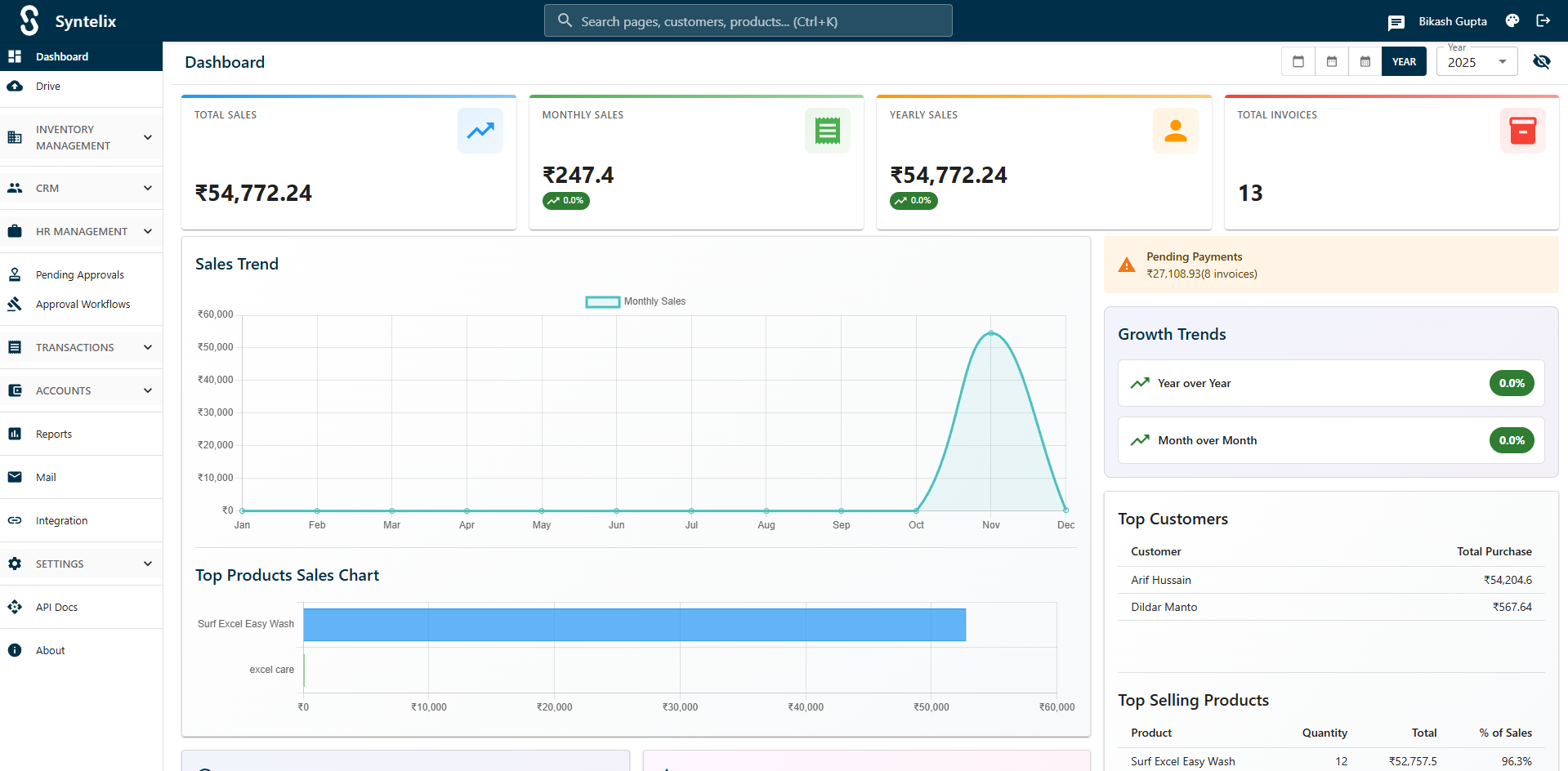Expand the CRM section
This screenshot has width=1568, height=771.
[x=81, y=188]
